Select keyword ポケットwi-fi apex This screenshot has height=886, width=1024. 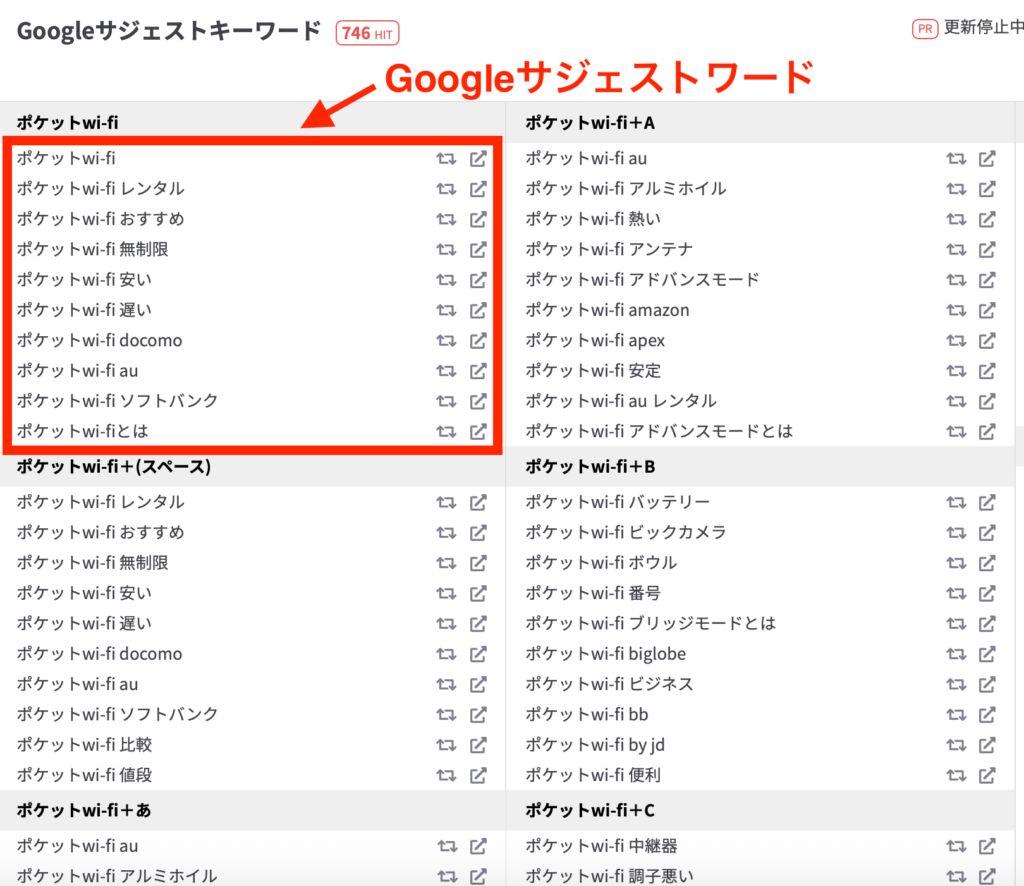pyautogui.click(x=596, y=340)
